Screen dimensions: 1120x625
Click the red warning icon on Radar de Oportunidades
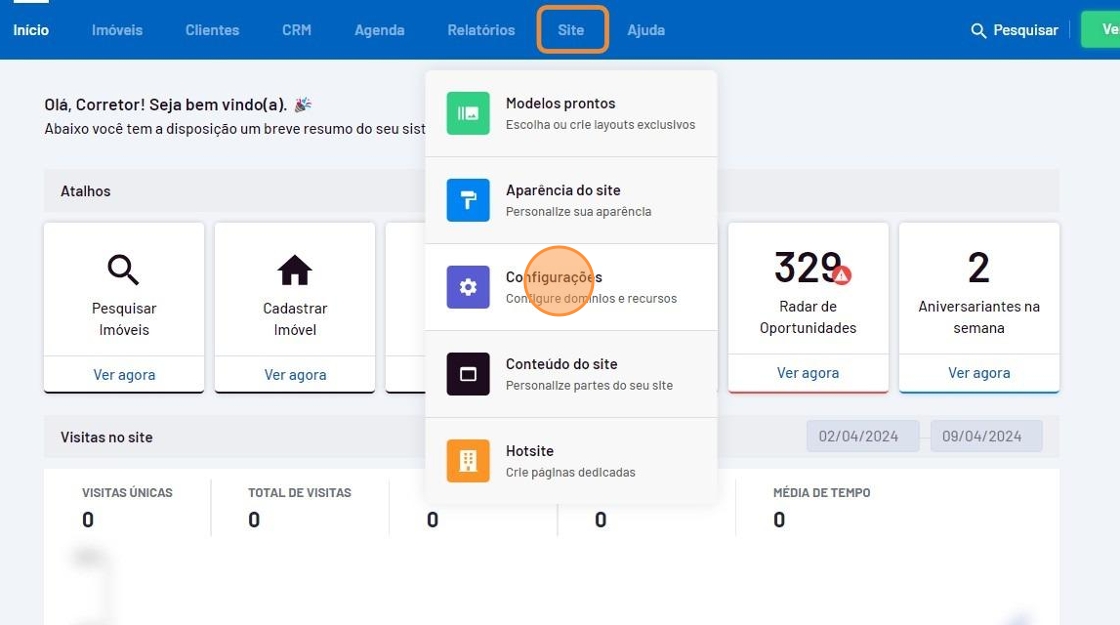click(842, 275)
